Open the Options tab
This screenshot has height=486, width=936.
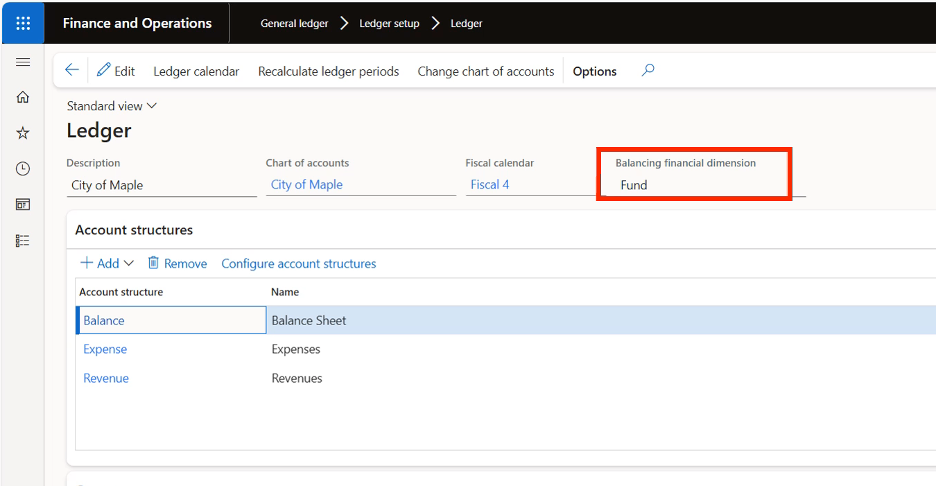pos(595,71)
